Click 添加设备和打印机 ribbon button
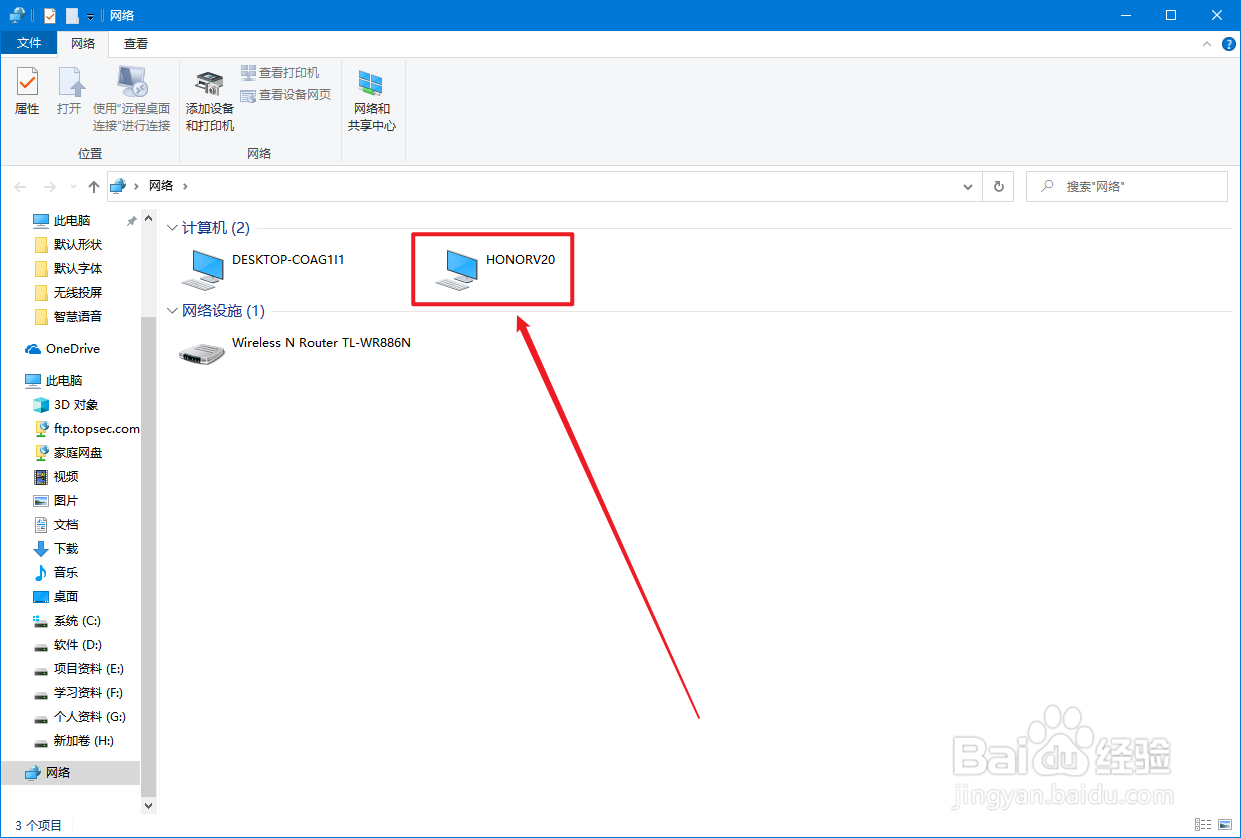 coord(209,99)
